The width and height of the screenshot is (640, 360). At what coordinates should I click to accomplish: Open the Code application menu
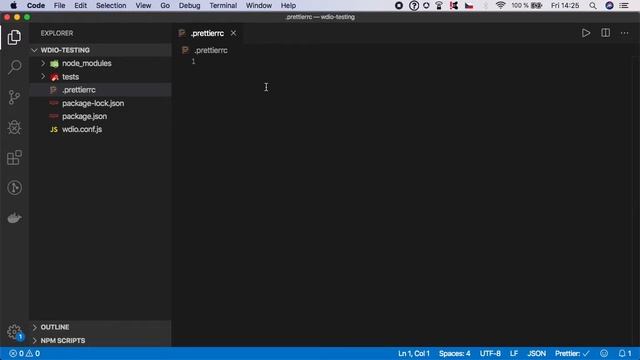pyautogui.click(x=36, y=6)
